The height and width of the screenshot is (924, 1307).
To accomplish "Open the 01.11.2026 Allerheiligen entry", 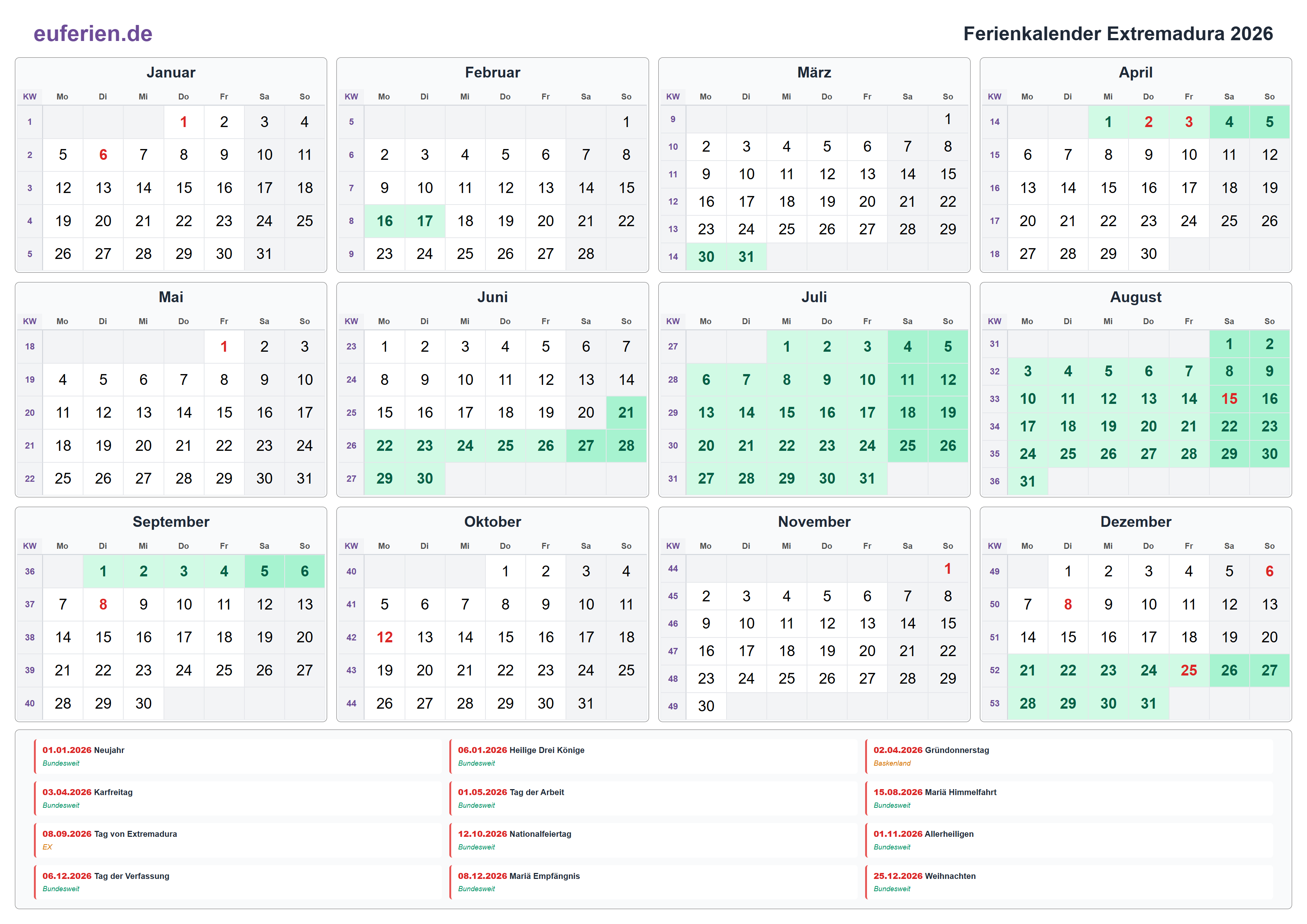I will (1069, 840).
